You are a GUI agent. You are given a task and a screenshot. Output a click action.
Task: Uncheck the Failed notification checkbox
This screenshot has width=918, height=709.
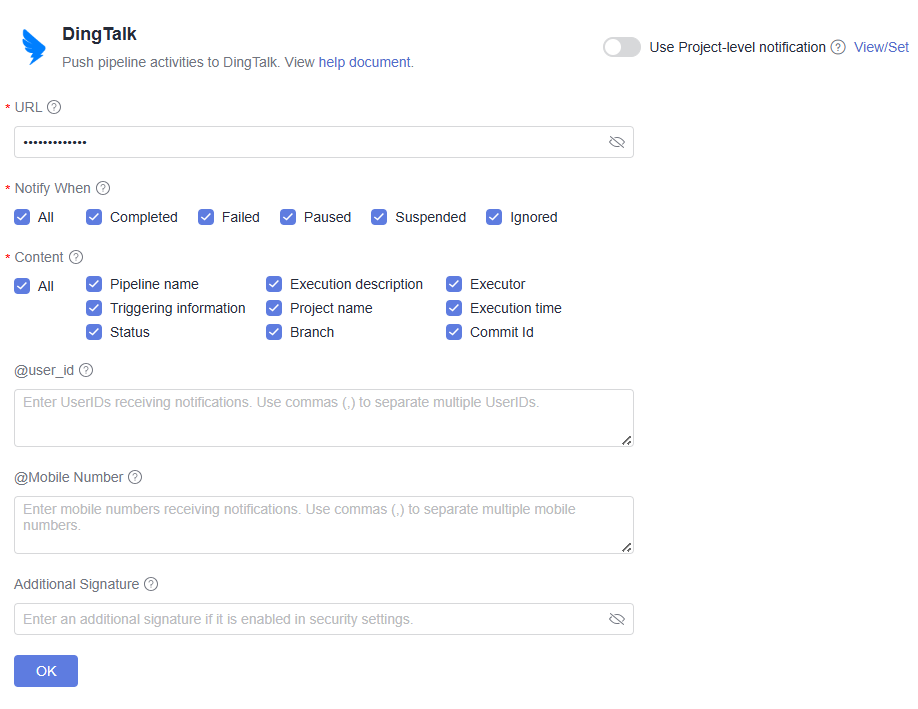point(206,217)
